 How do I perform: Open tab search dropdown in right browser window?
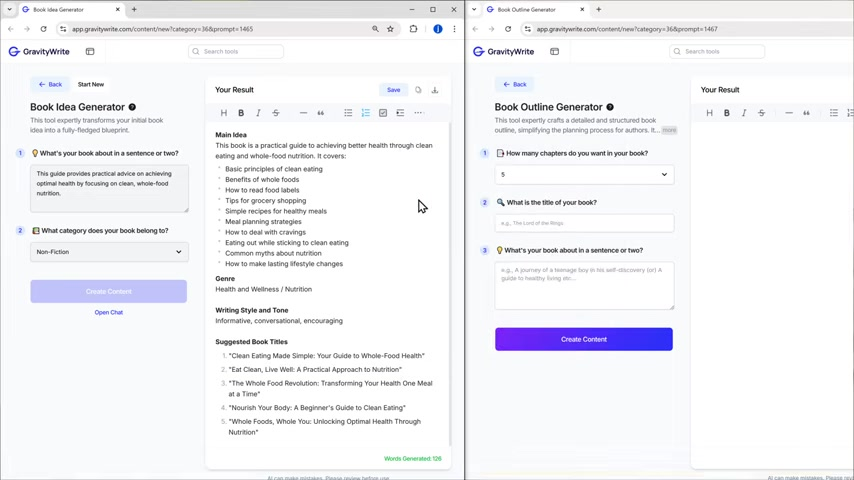474,9
